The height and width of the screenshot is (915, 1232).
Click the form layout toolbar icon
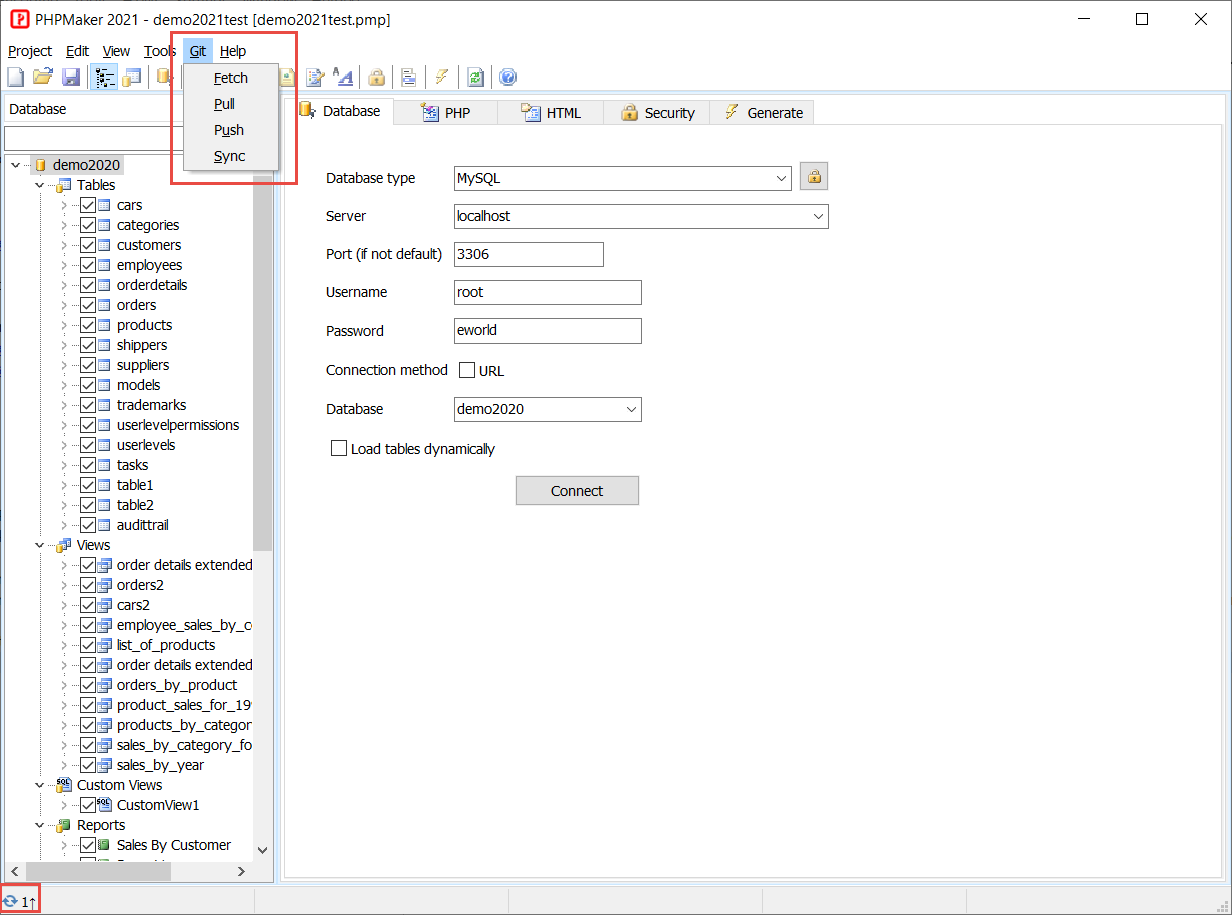(x=409, y=77)
